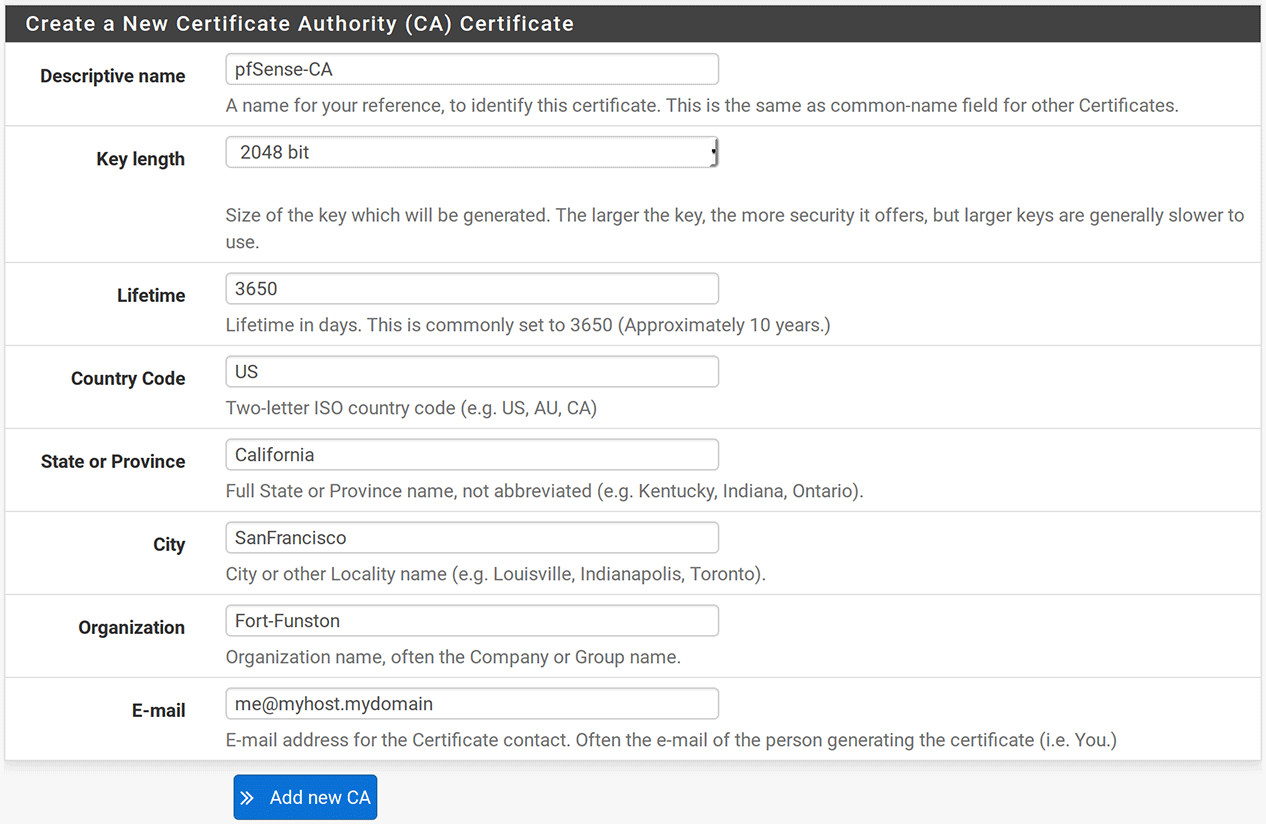Screen dimensions: 1266x824
Task: Click the Country Code label
Action: [128, 379]
